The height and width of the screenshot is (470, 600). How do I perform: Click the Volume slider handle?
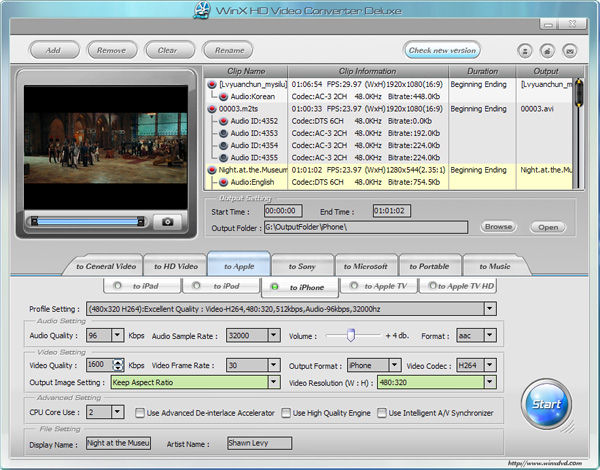(351, 335)
